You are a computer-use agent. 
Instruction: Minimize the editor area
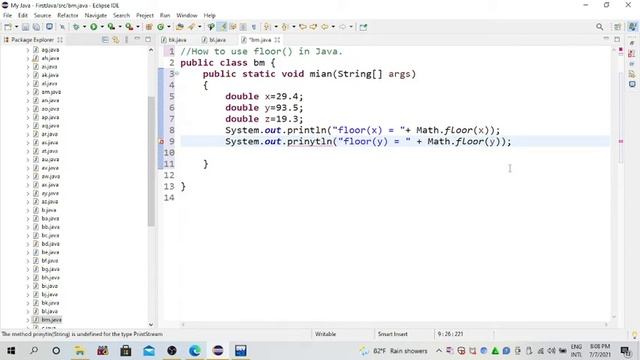click(x=606, y=39)
